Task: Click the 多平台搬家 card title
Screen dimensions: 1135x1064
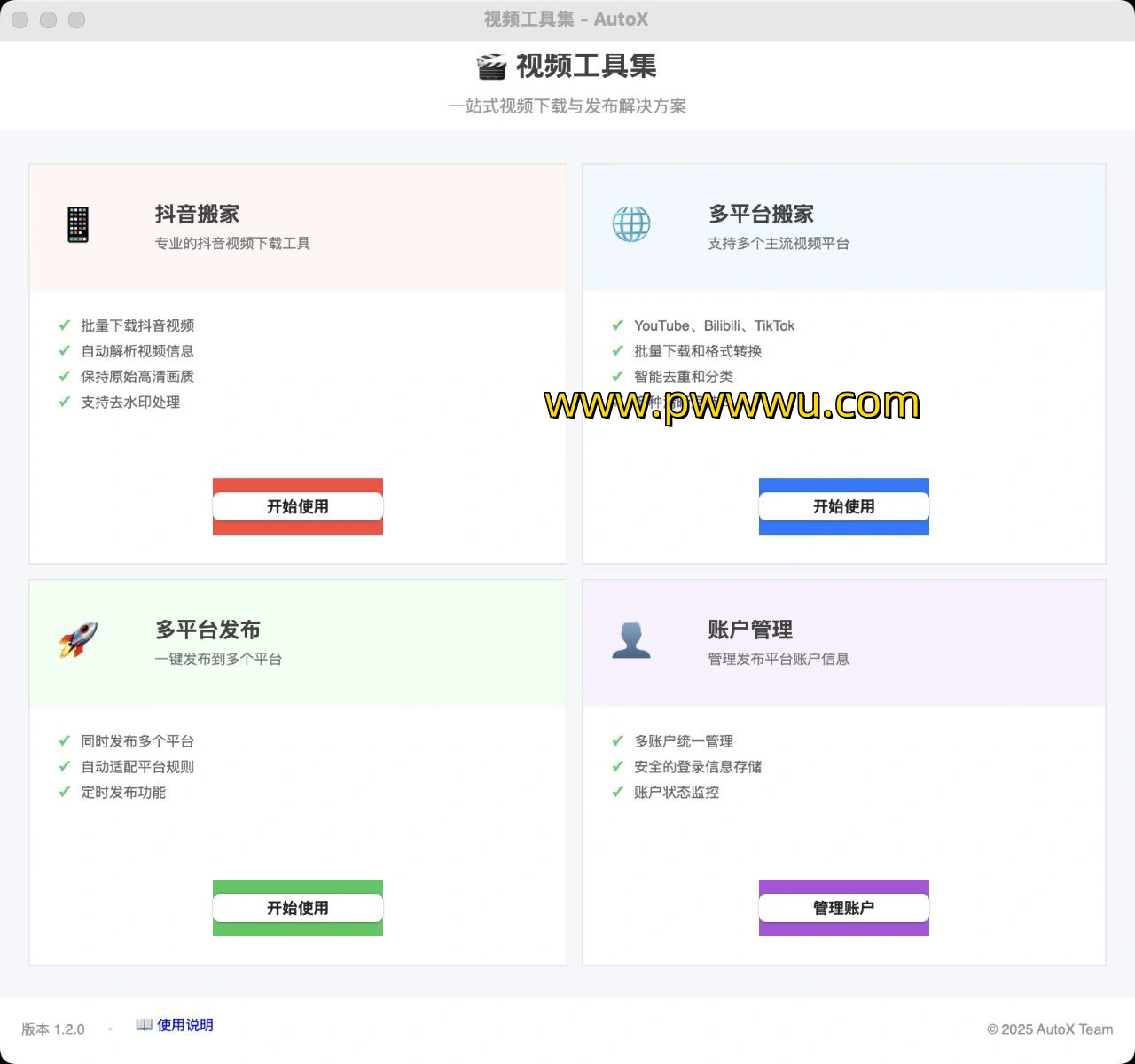Action: click(x=761, y=214)
